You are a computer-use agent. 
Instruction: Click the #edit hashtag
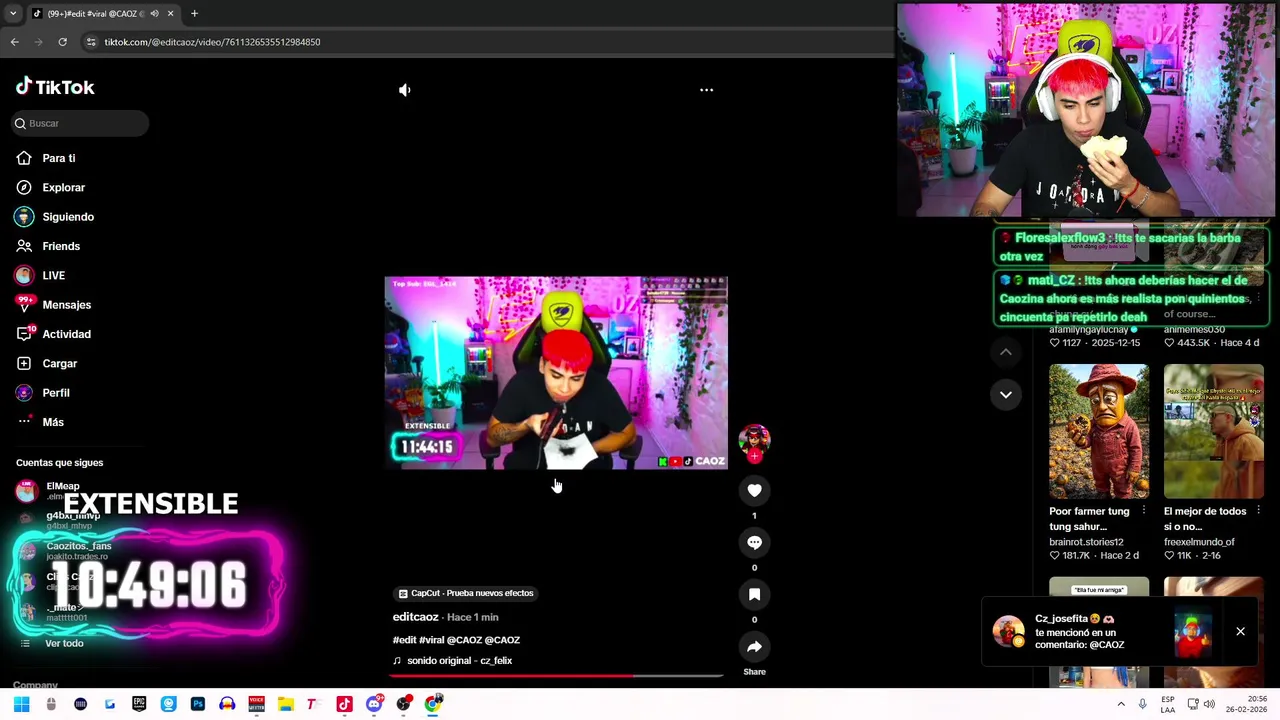pyautogui.click(x=404, y=640)
